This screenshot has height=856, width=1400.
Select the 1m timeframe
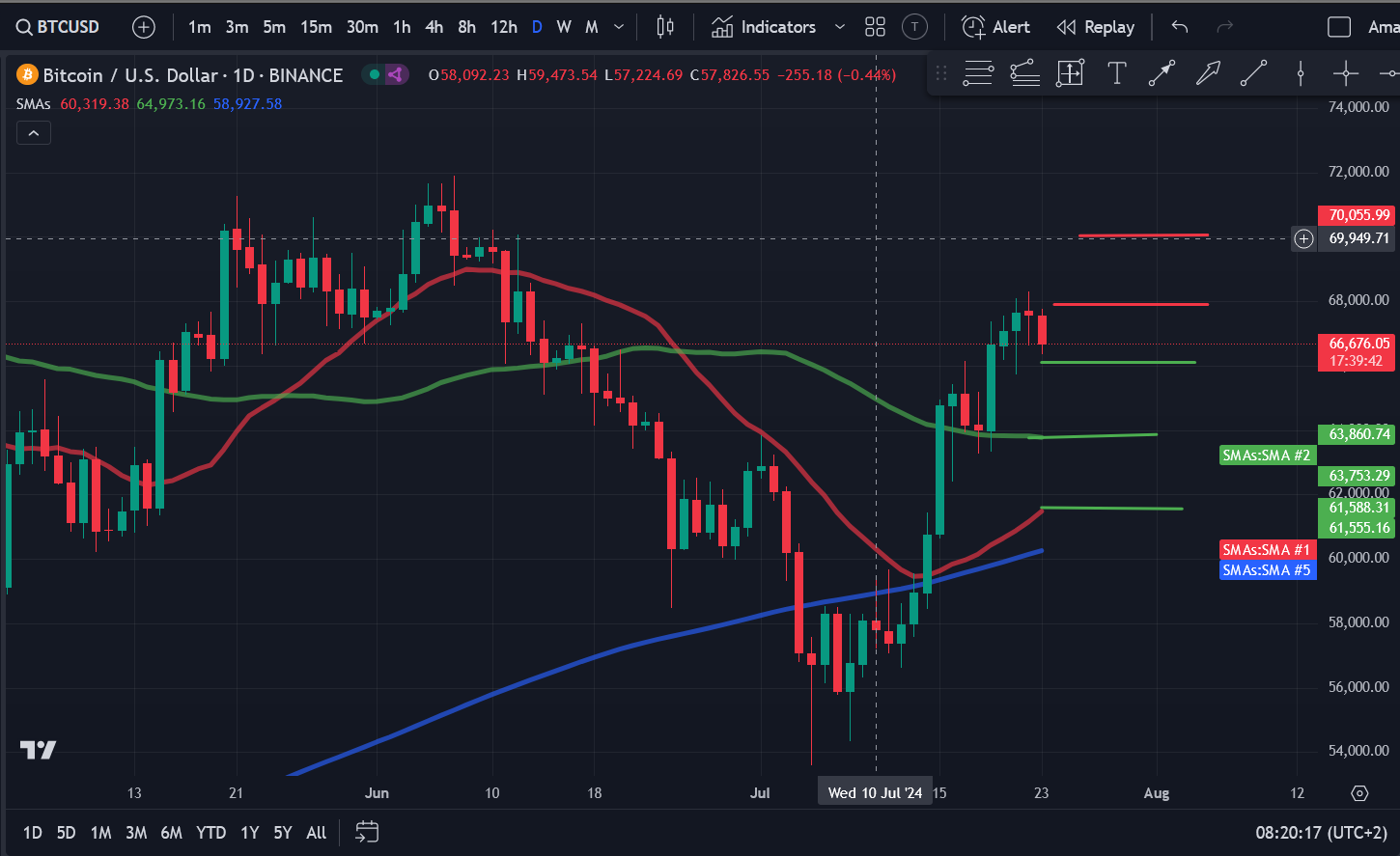tap(199, 27)
